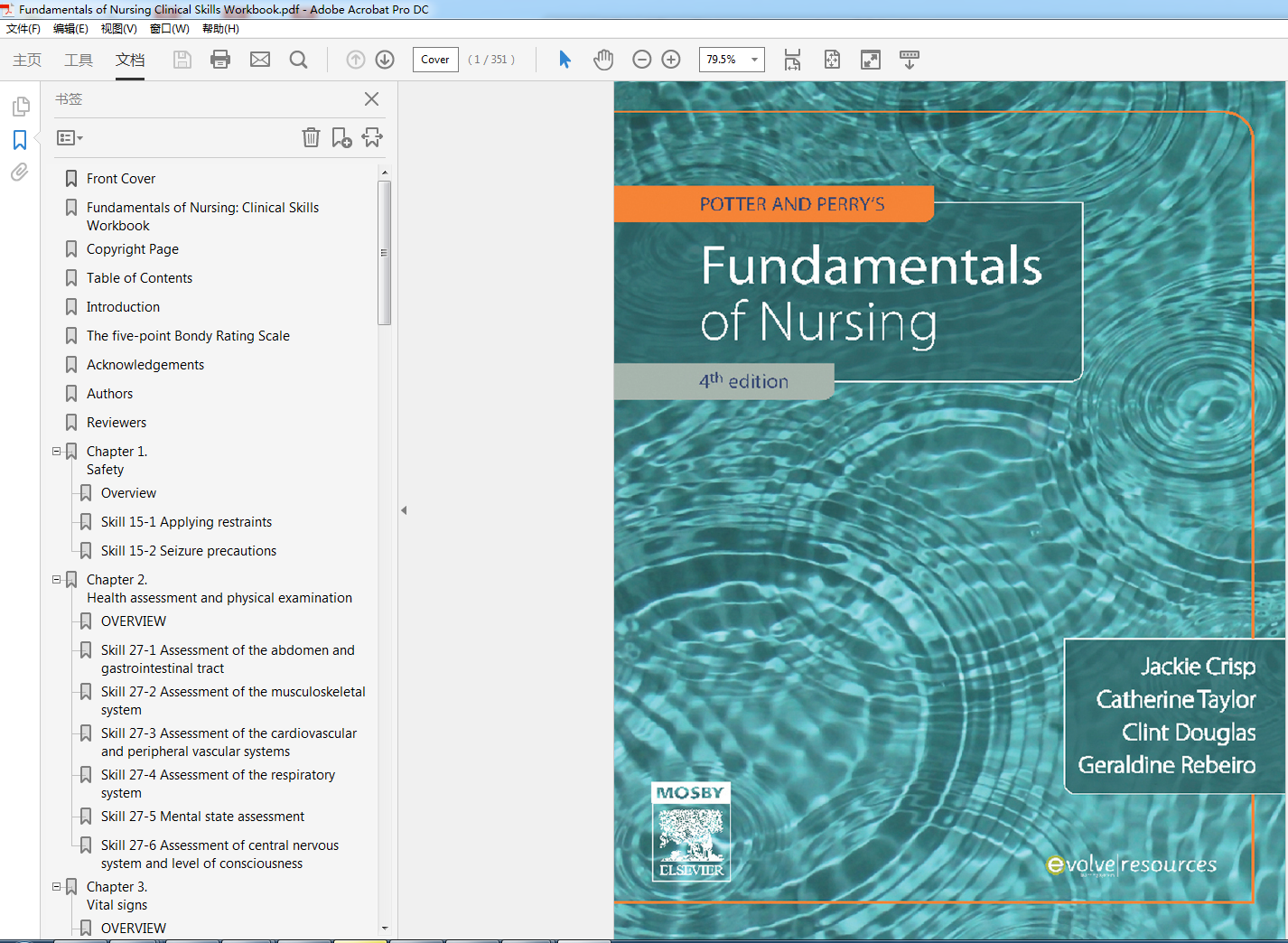
Task: Open the Copyright Page bookmark
Action: coord(133,249)
